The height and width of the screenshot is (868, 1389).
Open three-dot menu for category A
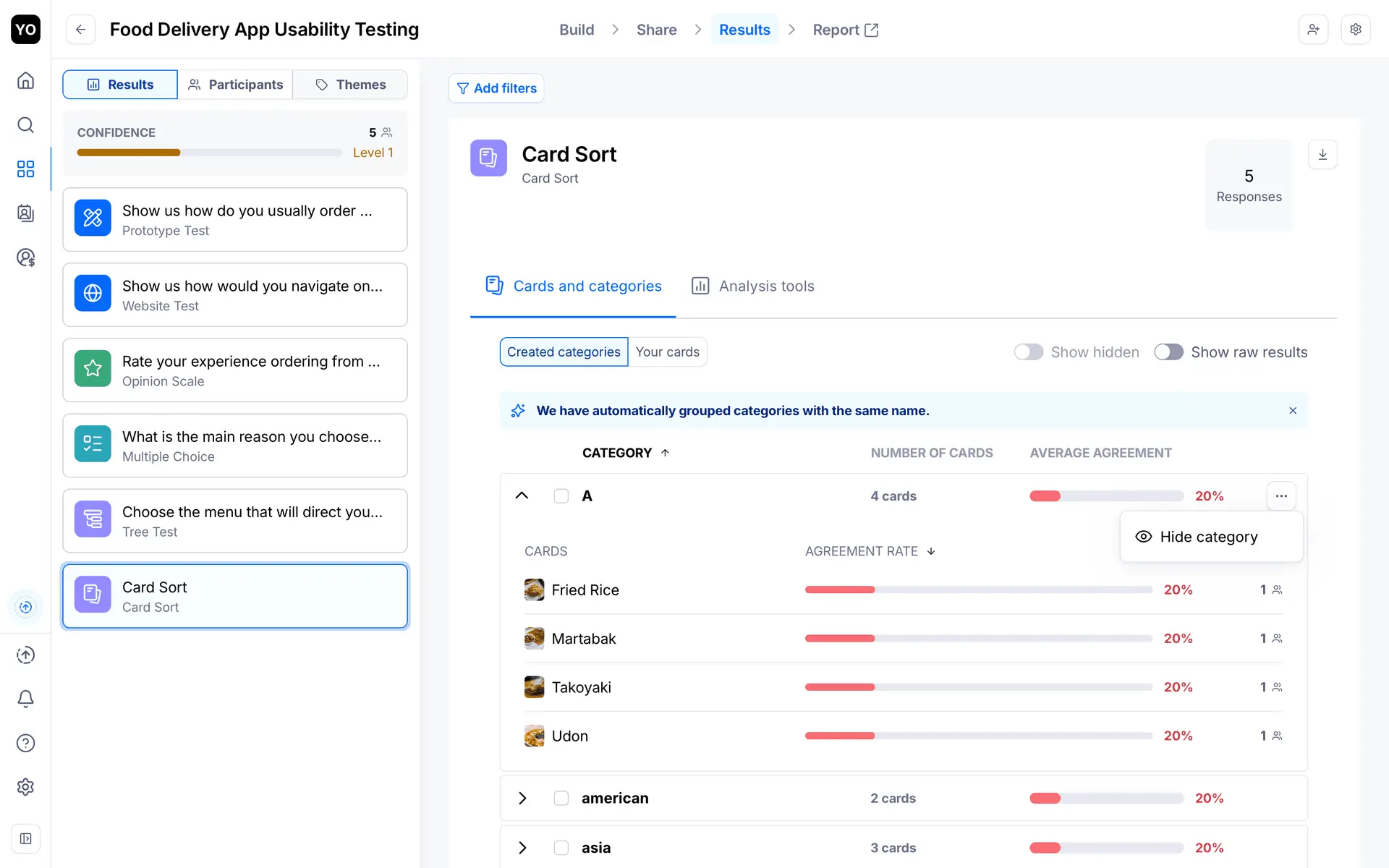tap(1281, 496)
